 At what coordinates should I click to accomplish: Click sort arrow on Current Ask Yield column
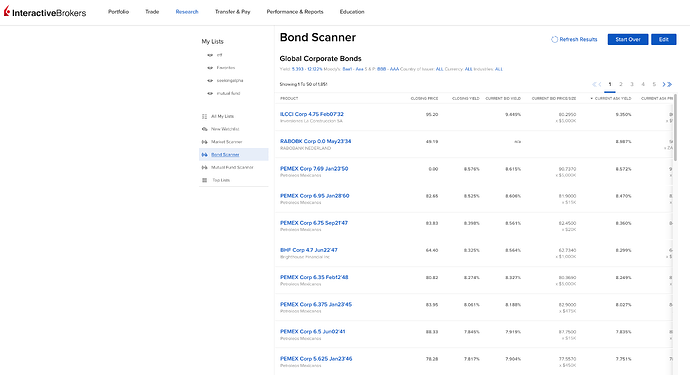coord(591,99)
